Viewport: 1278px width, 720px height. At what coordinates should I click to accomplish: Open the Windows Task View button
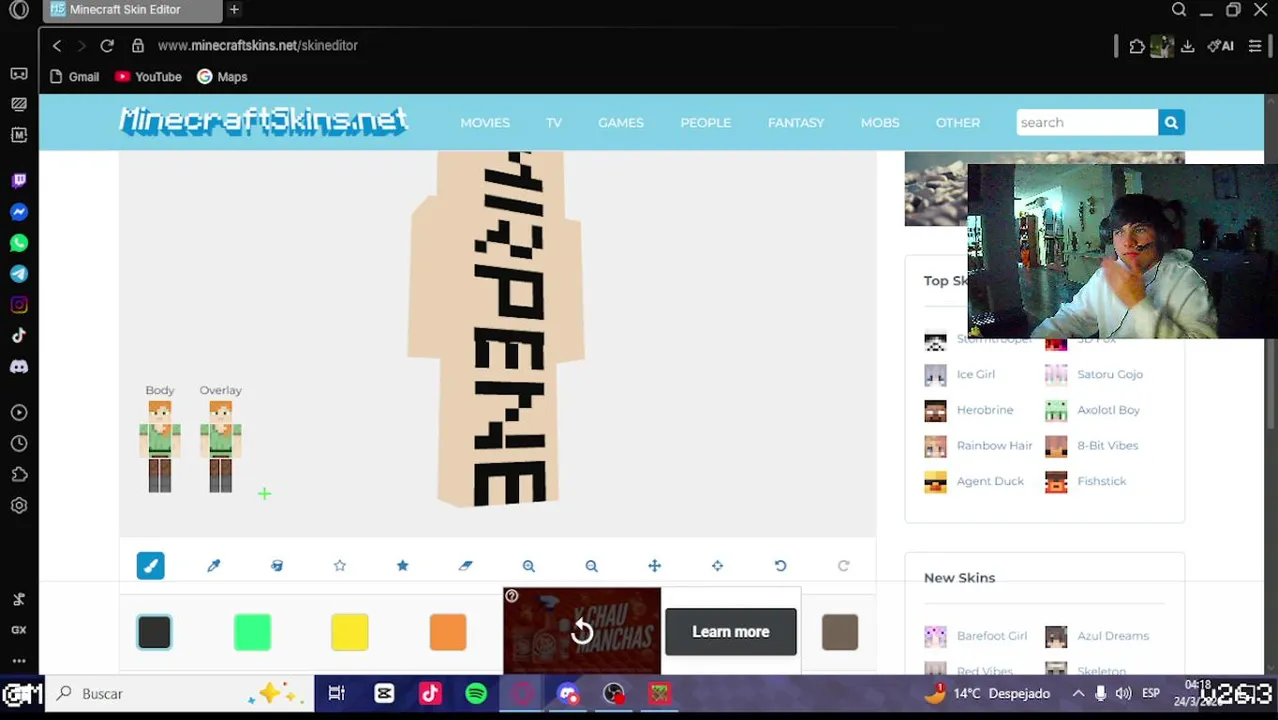click(337, 693)
